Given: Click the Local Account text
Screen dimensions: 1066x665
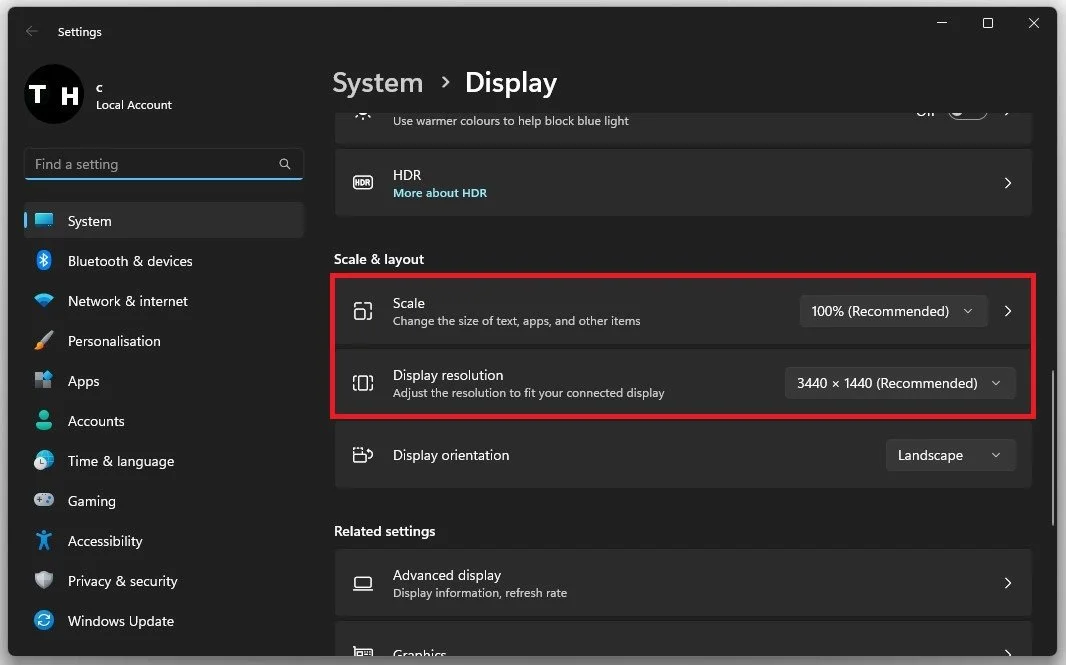Looking at the screenshot, I should point(133,105).
